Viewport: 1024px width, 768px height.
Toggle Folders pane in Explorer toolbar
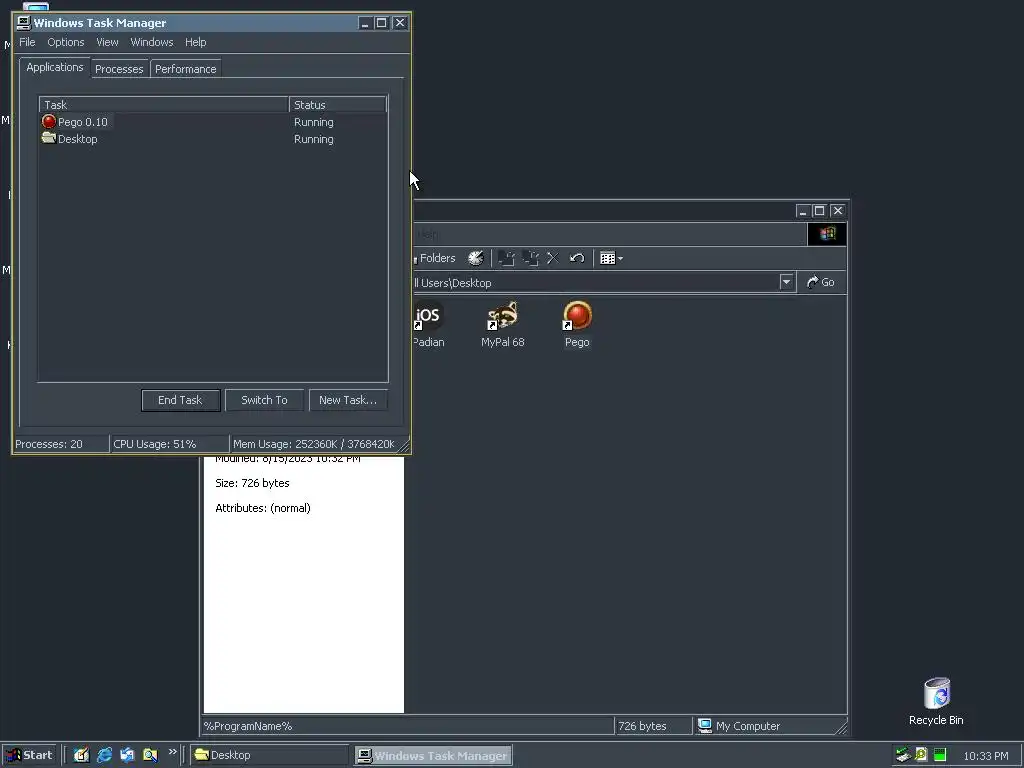(x=435, y=259)
